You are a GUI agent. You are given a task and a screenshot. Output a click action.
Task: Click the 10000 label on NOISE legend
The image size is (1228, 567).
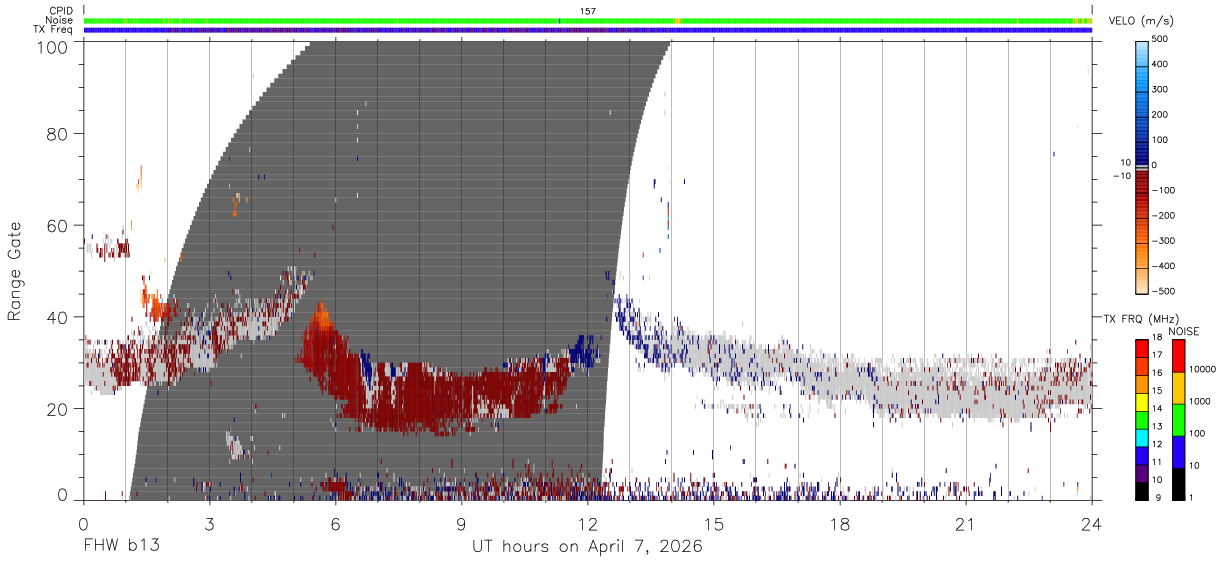click(1201, 369)
